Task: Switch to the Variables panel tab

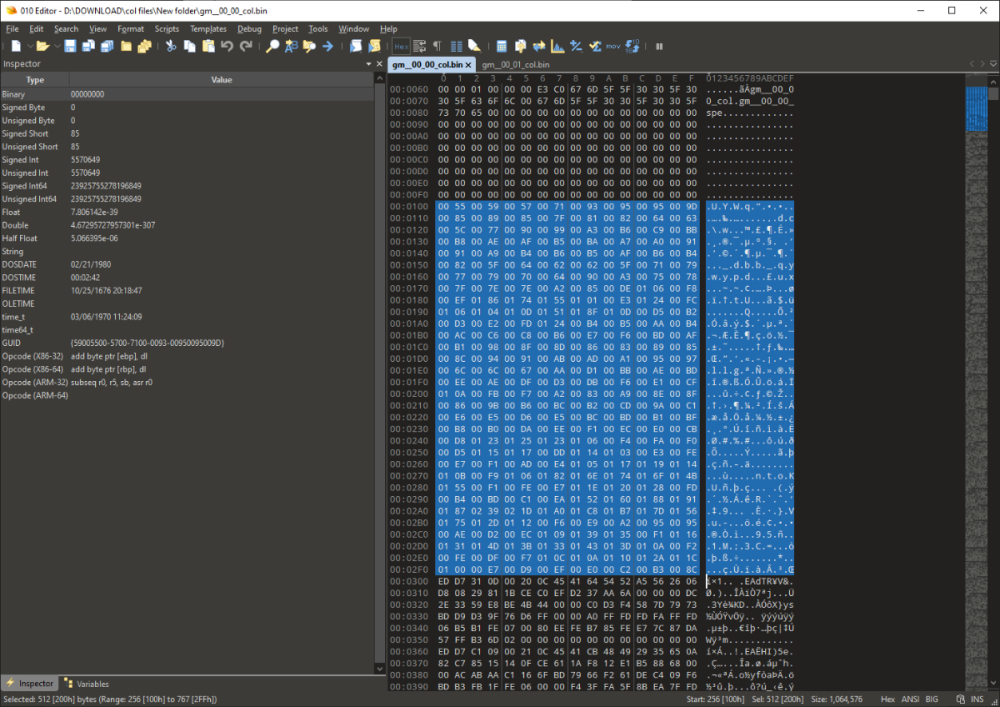Action: point(87,683)
